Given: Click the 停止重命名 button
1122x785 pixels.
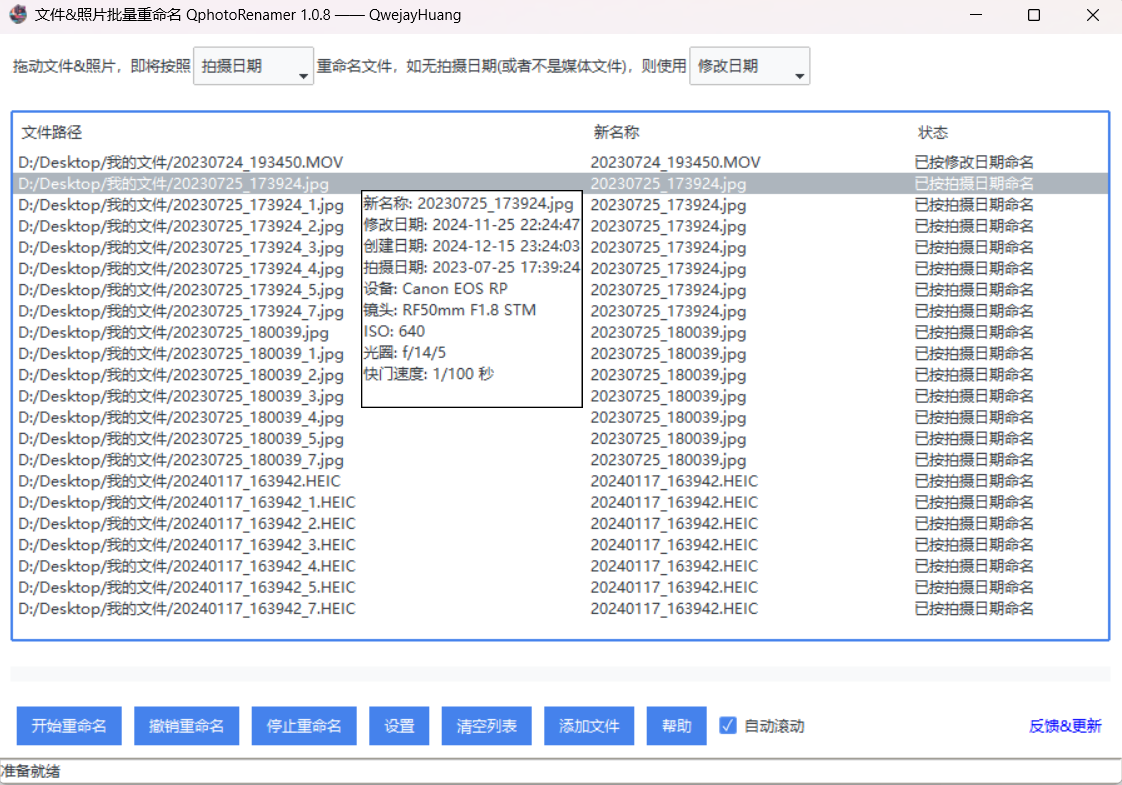Looking at the screenshot, I should pyautogui.click(x=304, y=726).
